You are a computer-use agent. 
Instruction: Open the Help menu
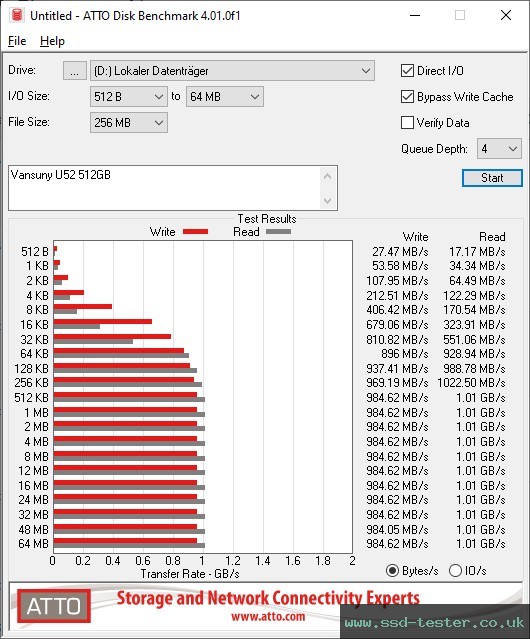pos(52,41)
